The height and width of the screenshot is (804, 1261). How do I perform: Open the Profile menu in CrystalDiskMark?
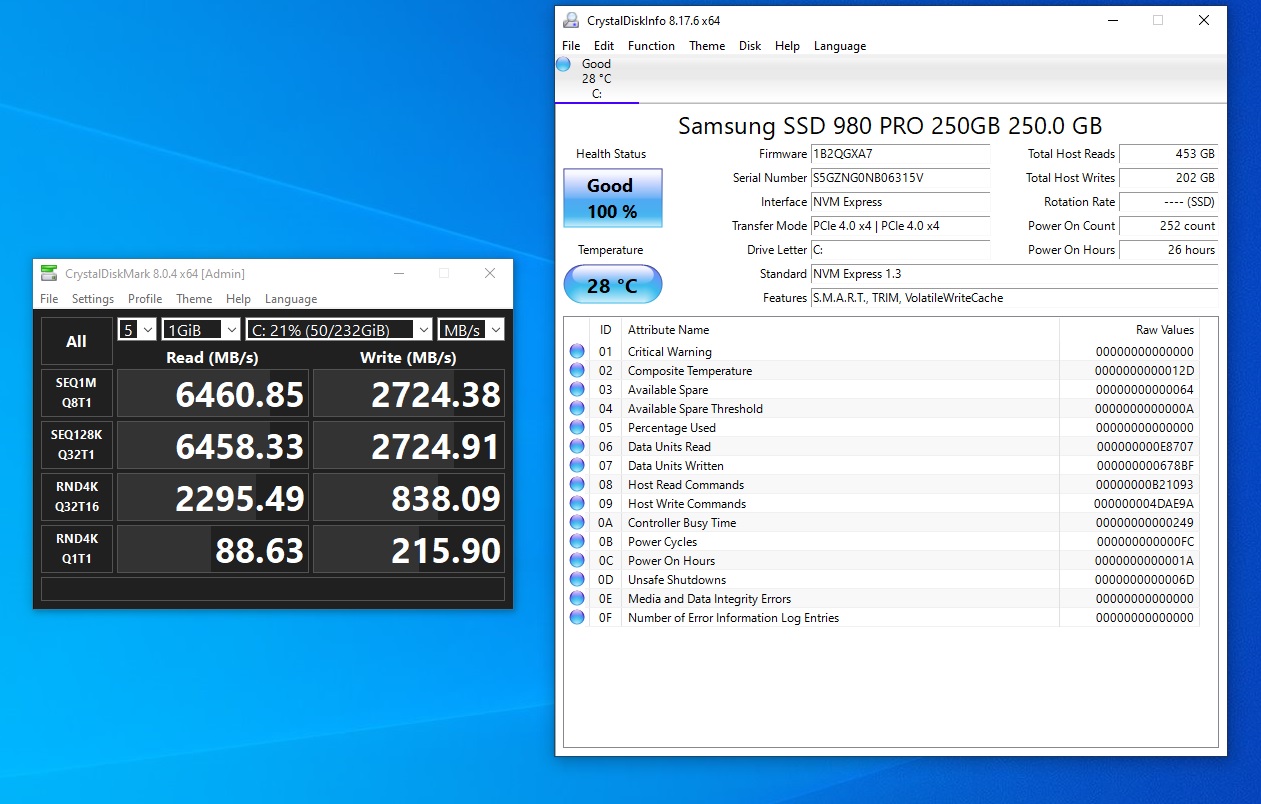(145, 298)
